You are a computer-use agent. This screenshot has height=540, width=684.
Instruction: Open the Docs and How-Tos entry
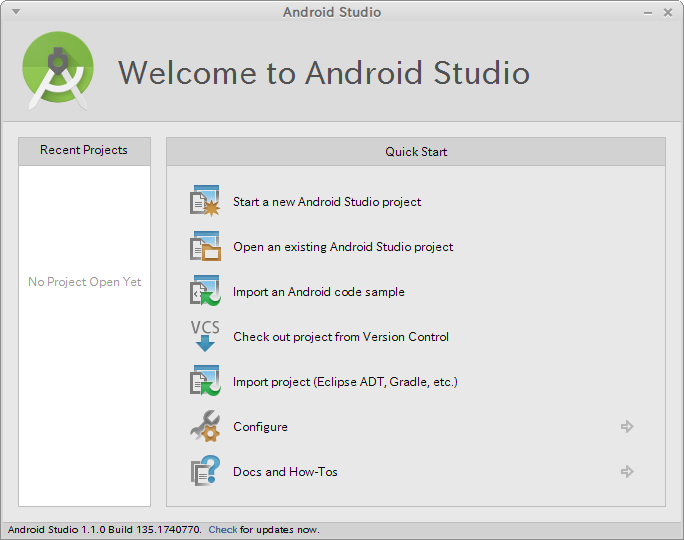pyautogui.click(x=285, y=472)
